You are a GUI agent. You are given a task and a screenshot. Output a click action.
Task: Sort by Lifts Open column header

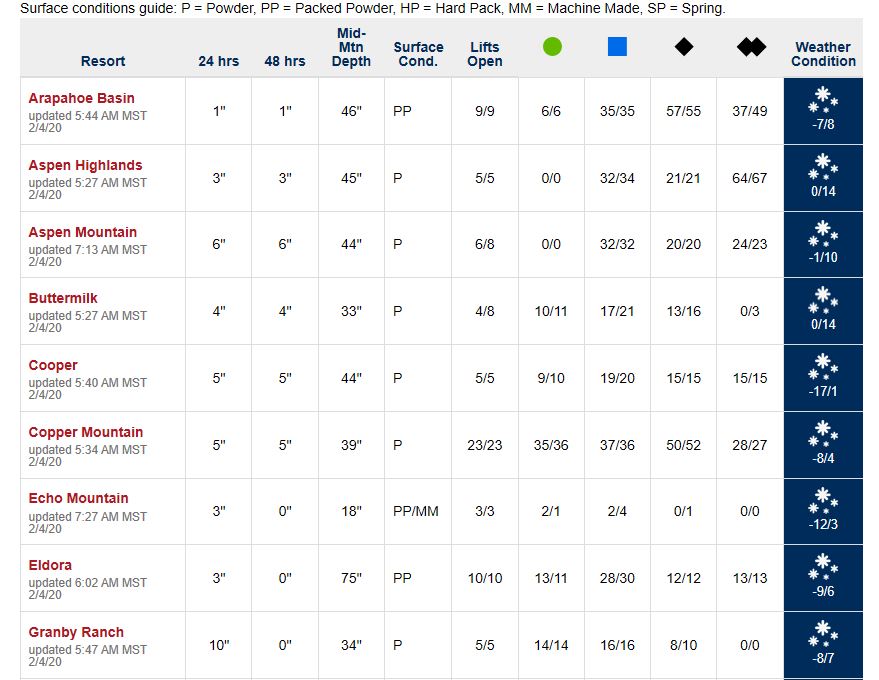click(x=485, y=54)
